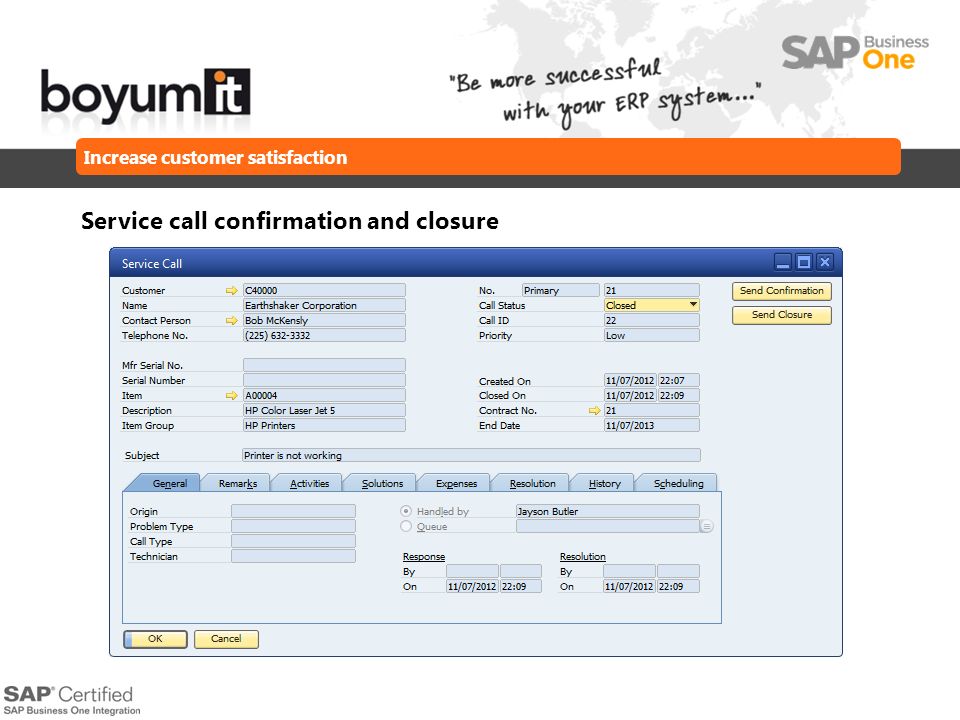Open the Solutions tab
Screen dimensions: 960x720
click(382, 483)
